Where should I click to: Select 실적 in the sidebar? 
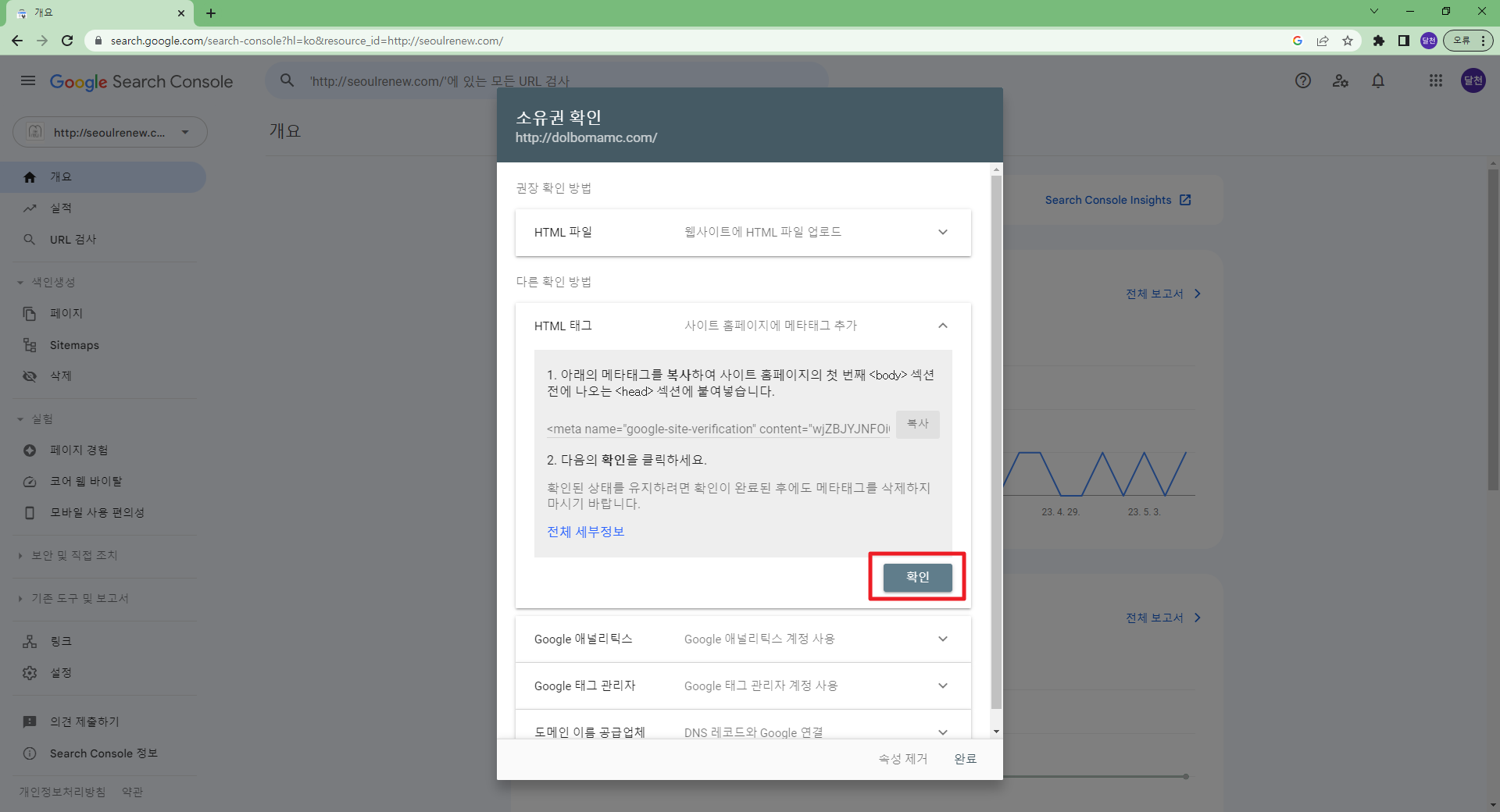pos(61,208)
